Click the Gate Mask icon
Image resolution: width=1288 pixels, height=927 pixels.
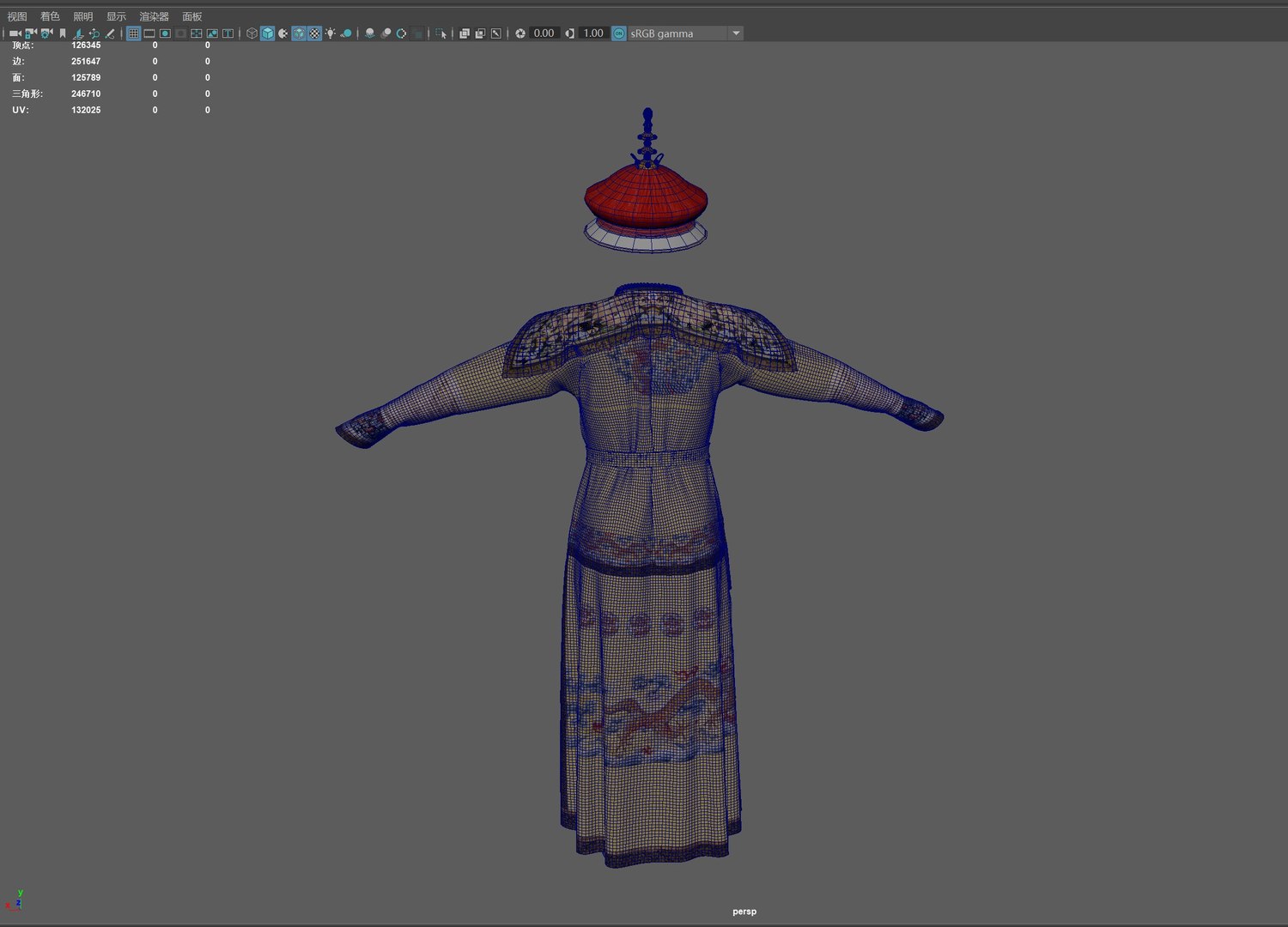[180, 33]
